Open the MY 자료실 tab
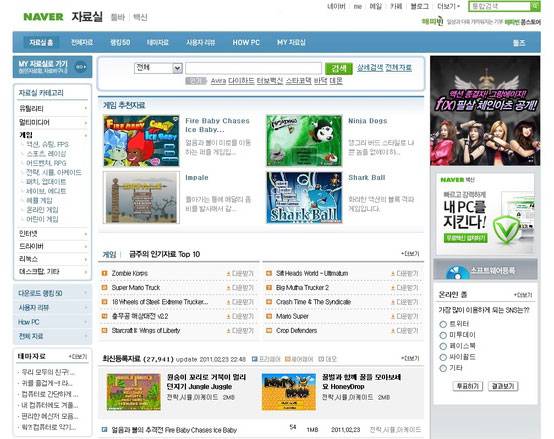The width and height of the screenshot is (554, 439). pos(291,42)
